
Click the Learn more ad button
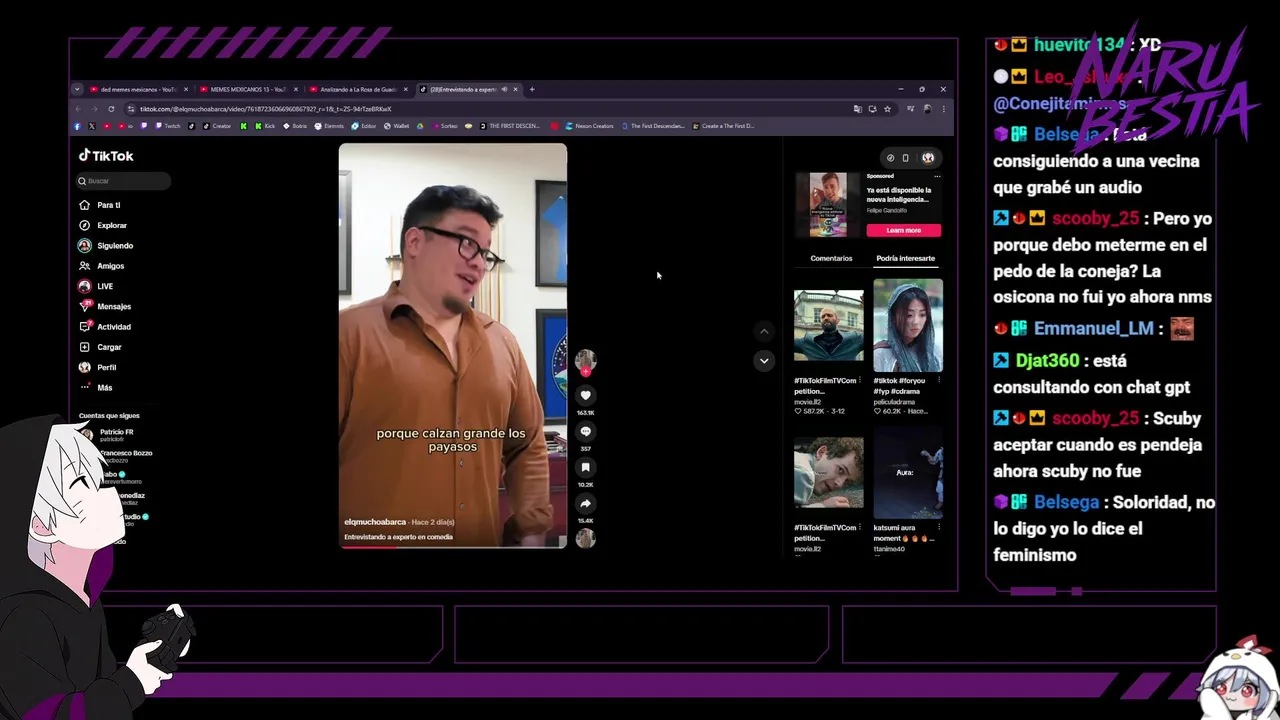coord(904,230)
